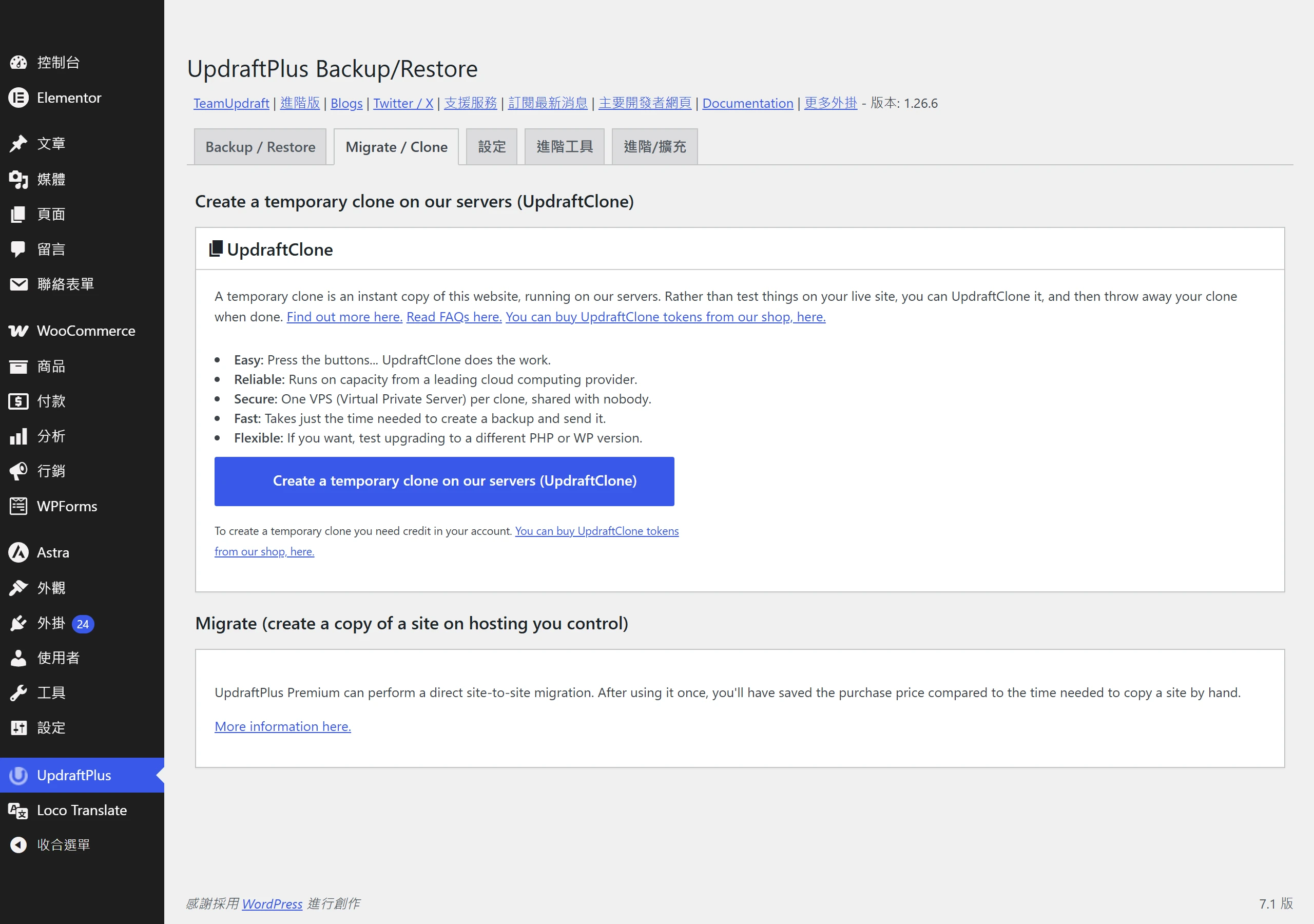Screen dimensions: 1314x924
Task: Click the pages icon beside 頁面
Action: pyautogui.click(x=18, y=214)
